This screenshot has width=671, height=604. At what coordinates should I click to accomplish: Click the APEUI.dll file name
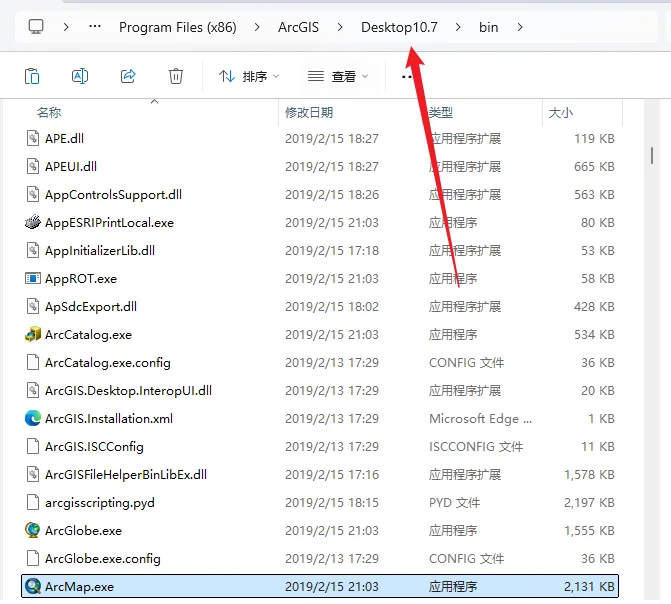click(71, 167)
